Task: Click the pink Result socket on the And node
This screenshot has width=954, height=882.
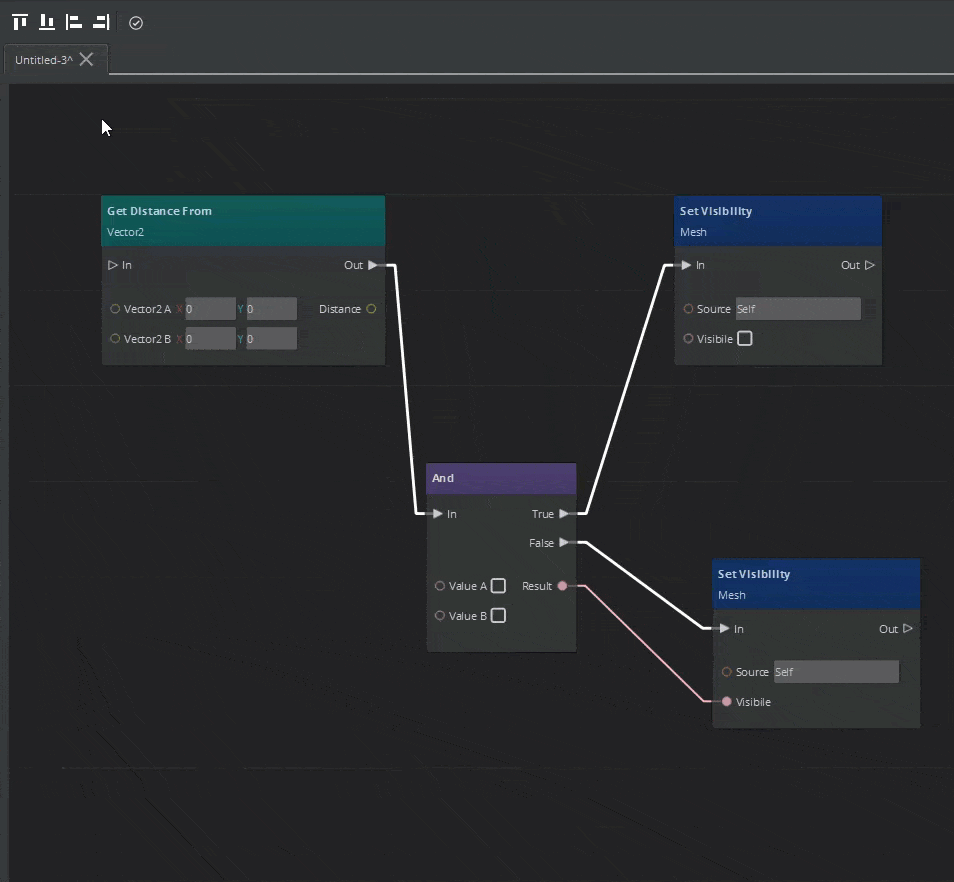Action: coord(562,586)
